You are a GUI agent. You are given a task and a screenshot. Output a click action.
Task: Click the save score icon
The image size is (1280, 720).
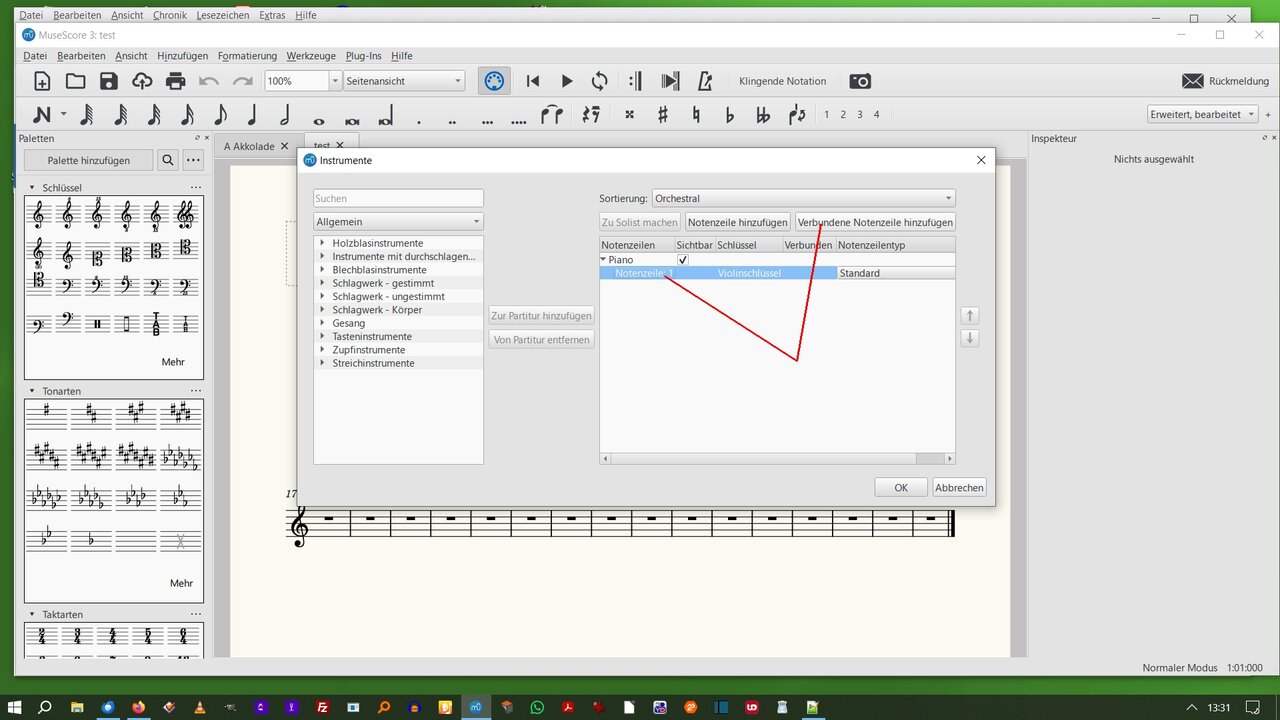(109, 81)
